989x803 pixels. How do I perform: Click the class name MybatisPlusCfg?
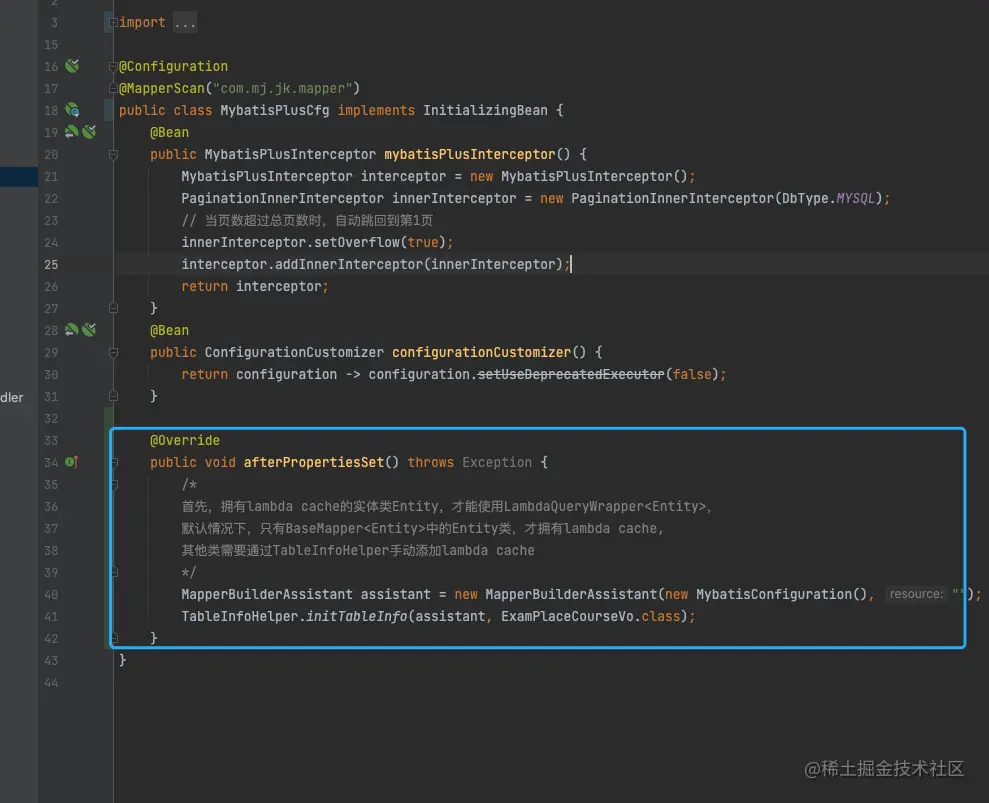(x=274, y=110)
